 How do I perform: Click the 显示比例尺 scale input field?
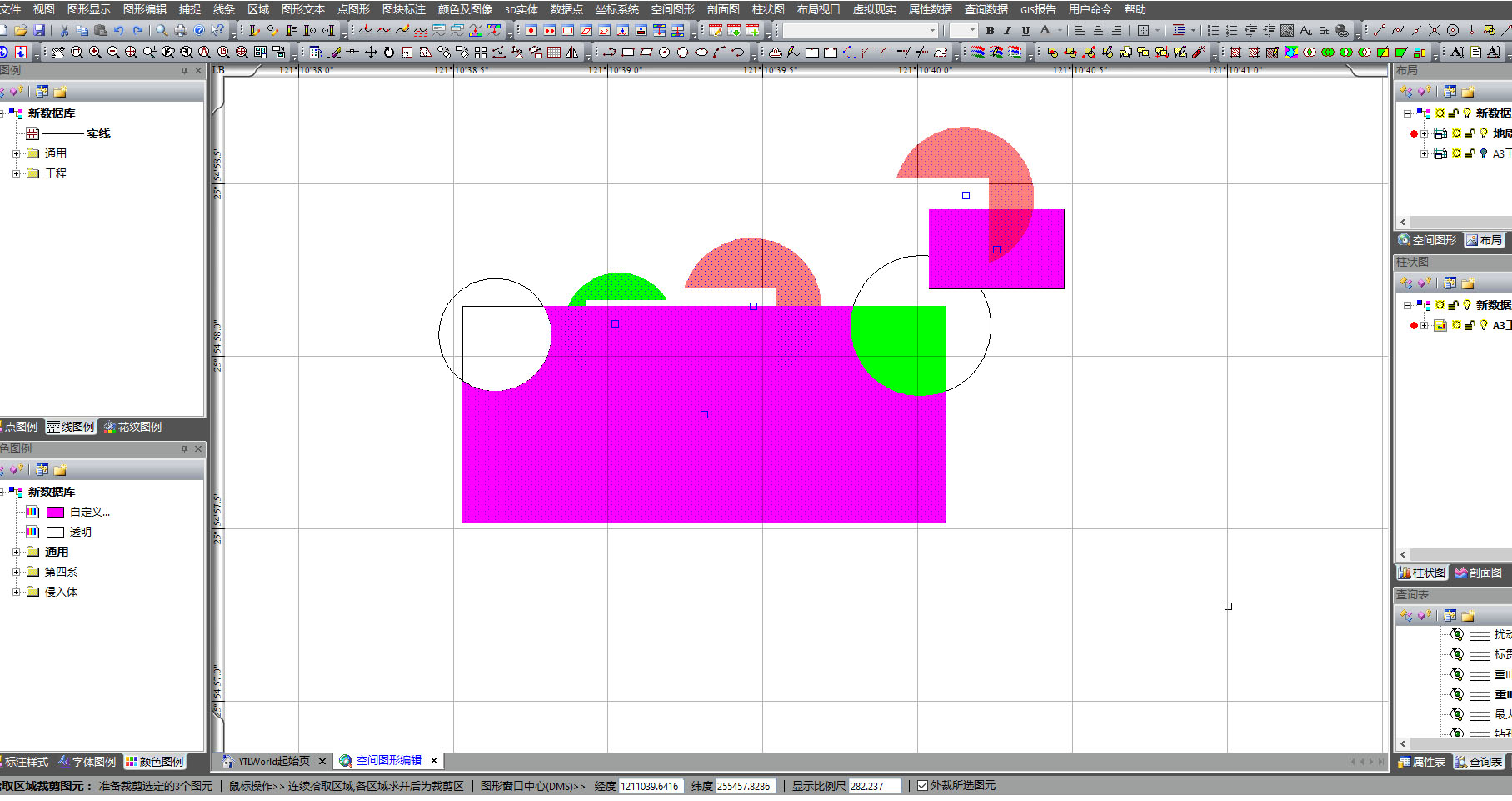(875, 786)
